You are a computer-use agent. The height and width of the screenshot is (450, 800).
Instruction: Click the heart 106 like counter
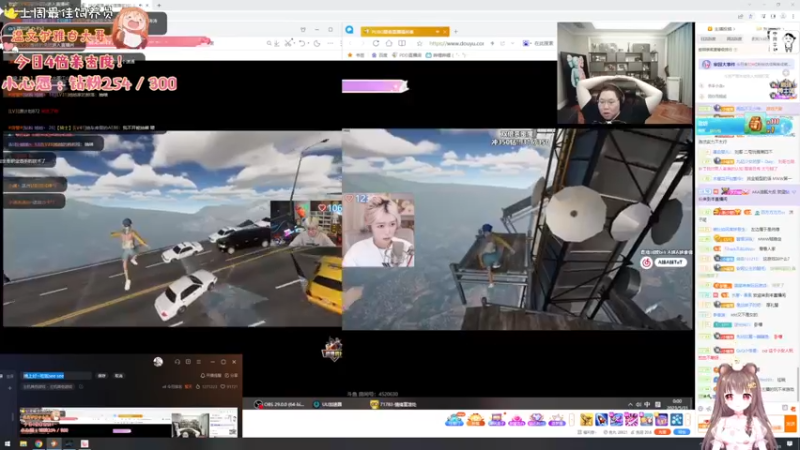(330, 208)
